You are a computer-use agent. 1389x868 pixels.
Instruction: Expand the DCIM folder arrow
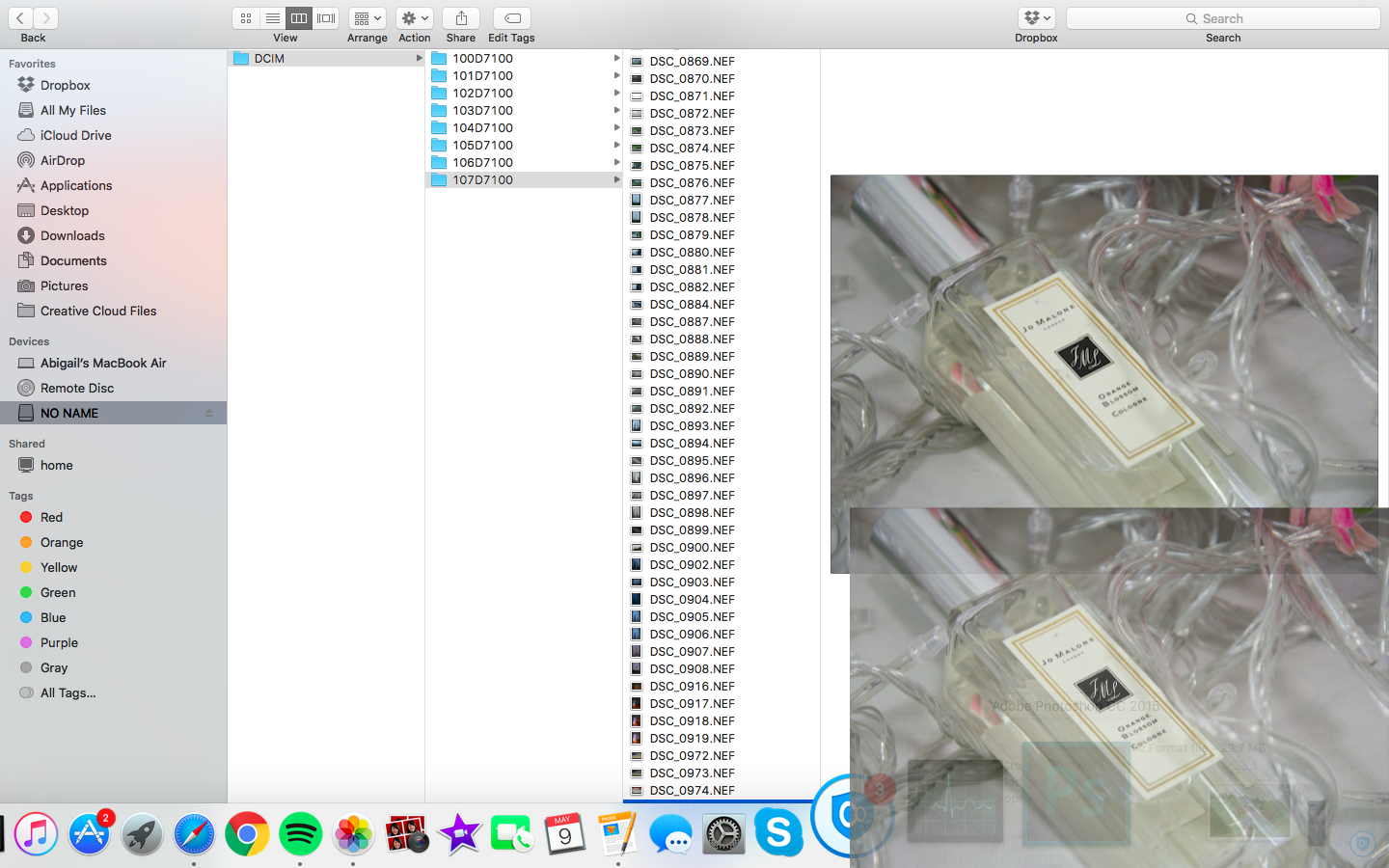tap(419, 58)
